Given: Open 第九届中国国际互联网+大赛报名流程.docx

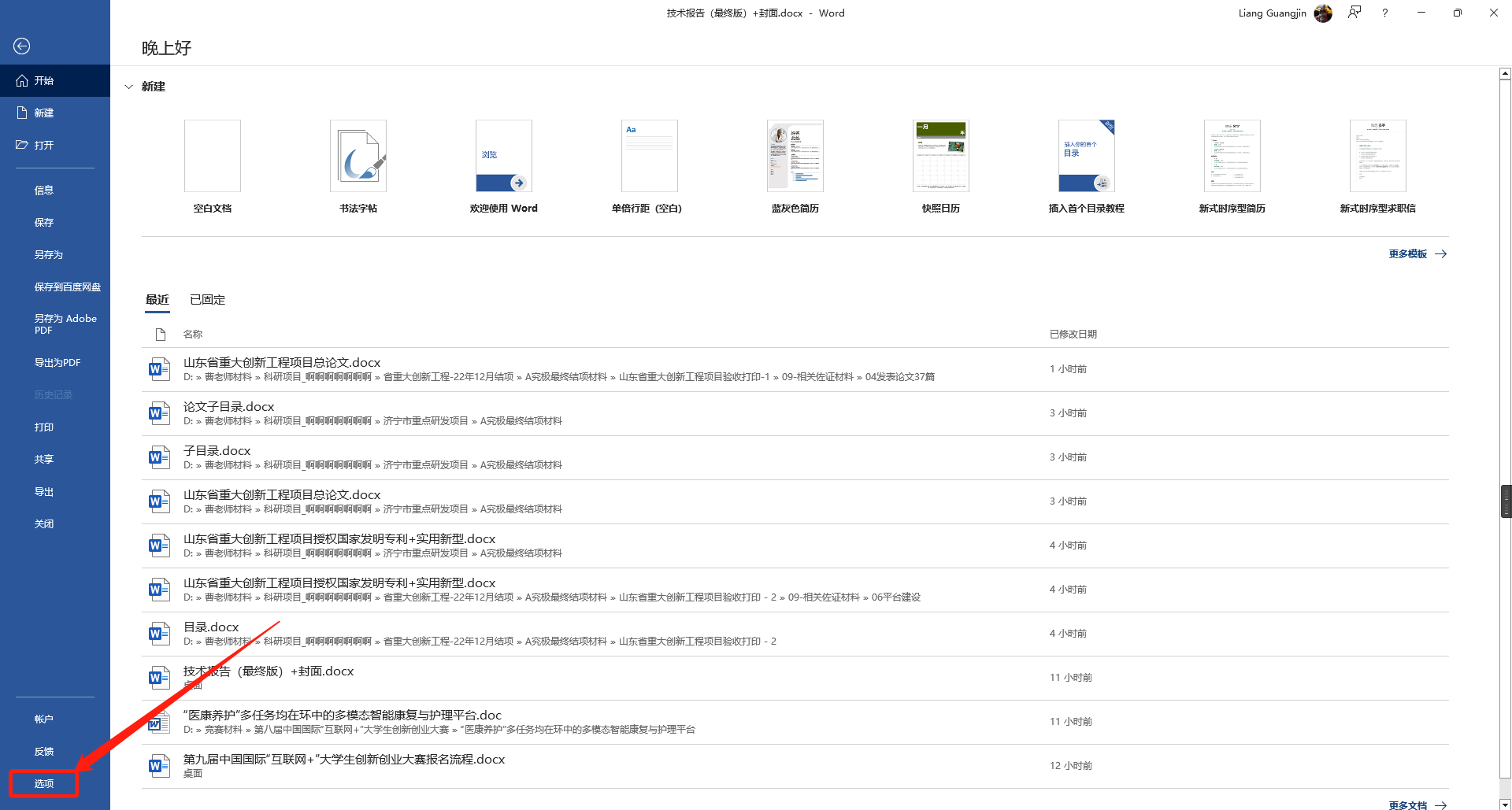Looking at the screenshot, I should (795, 766).
